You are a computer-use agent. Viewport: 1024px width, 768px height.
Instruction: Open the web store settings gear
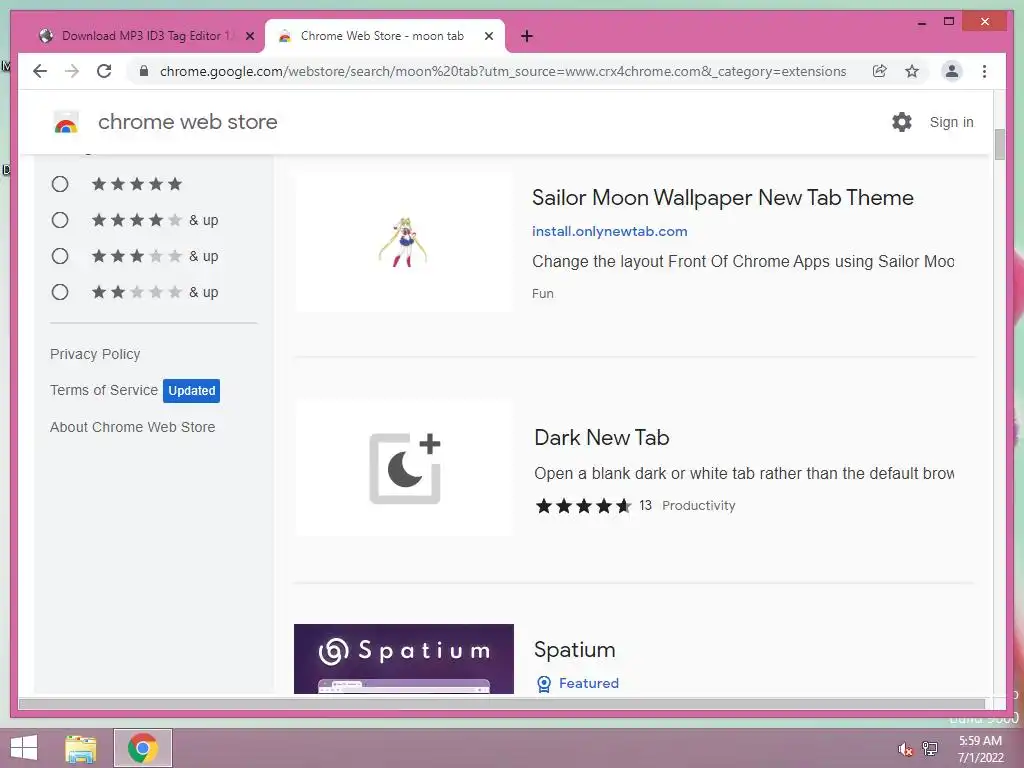(902, 121)
